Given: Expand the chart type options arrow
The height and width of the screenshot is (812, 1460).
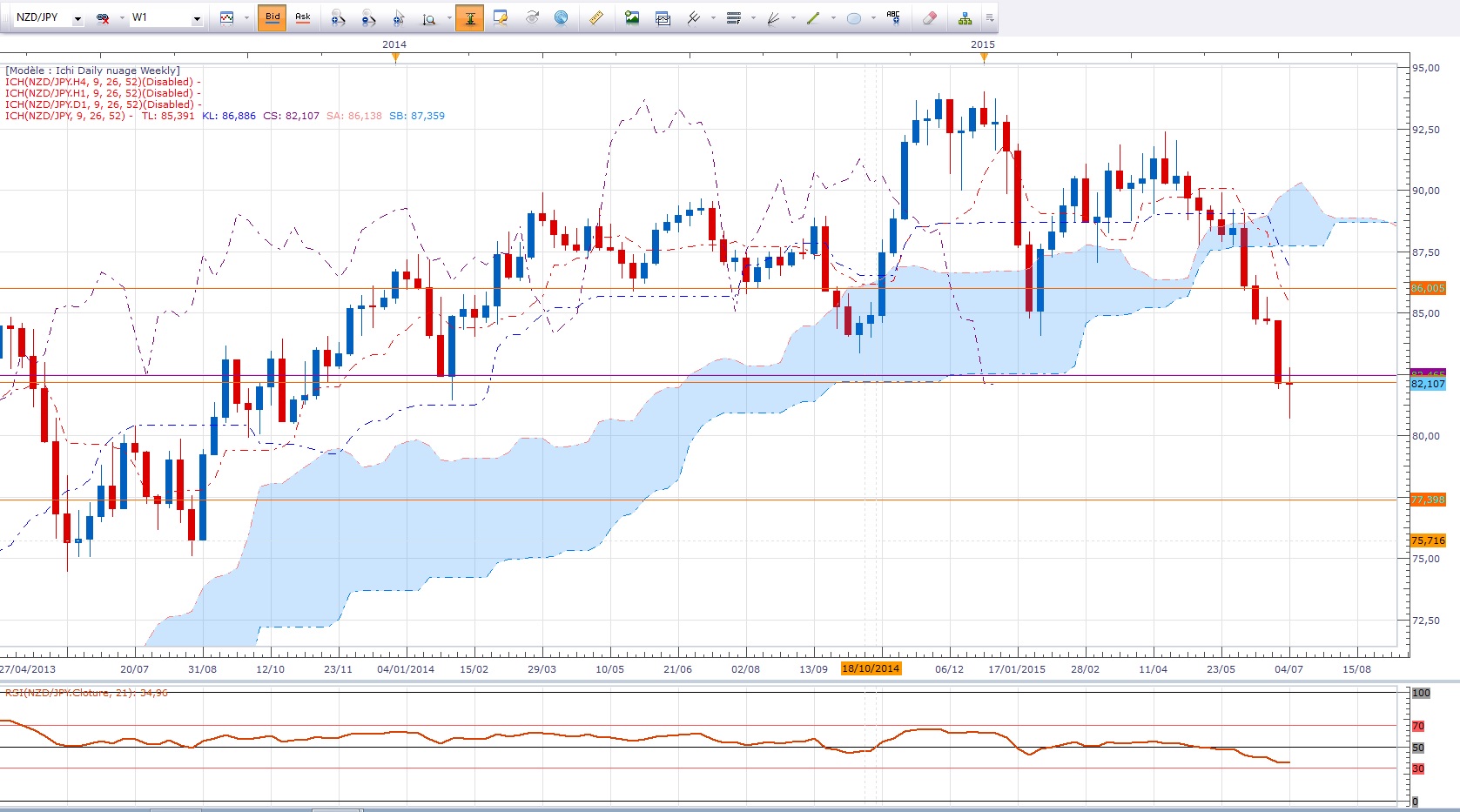Looking at the screenshot, I should point(246,17).
